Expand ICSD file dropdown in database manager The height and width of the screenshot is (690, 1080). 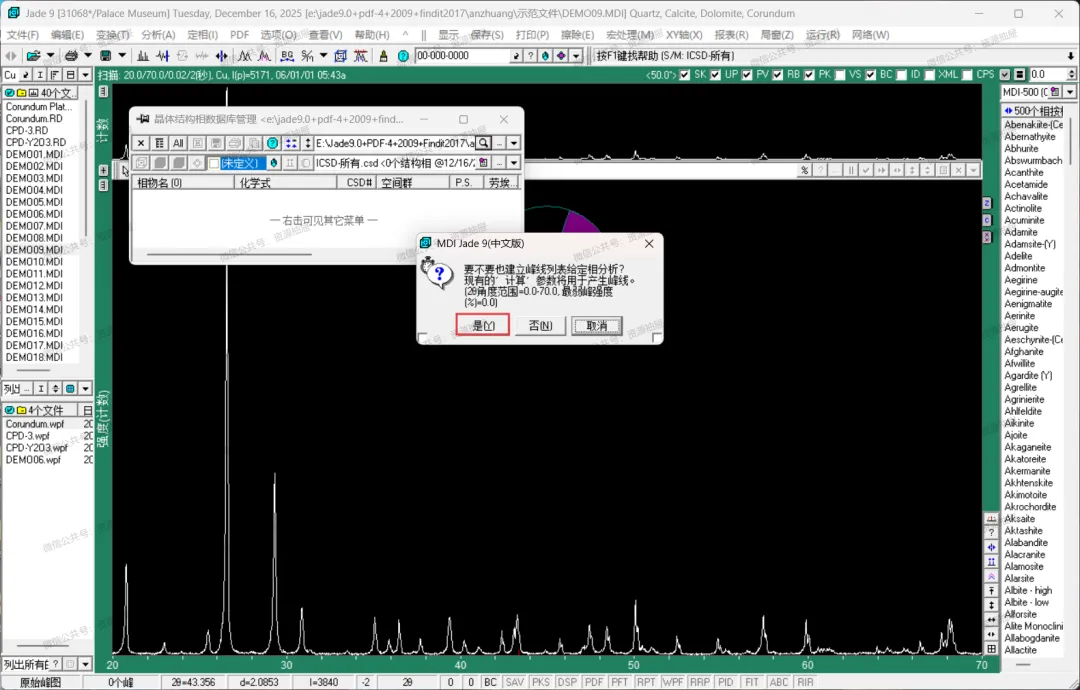tap(514, 163)
